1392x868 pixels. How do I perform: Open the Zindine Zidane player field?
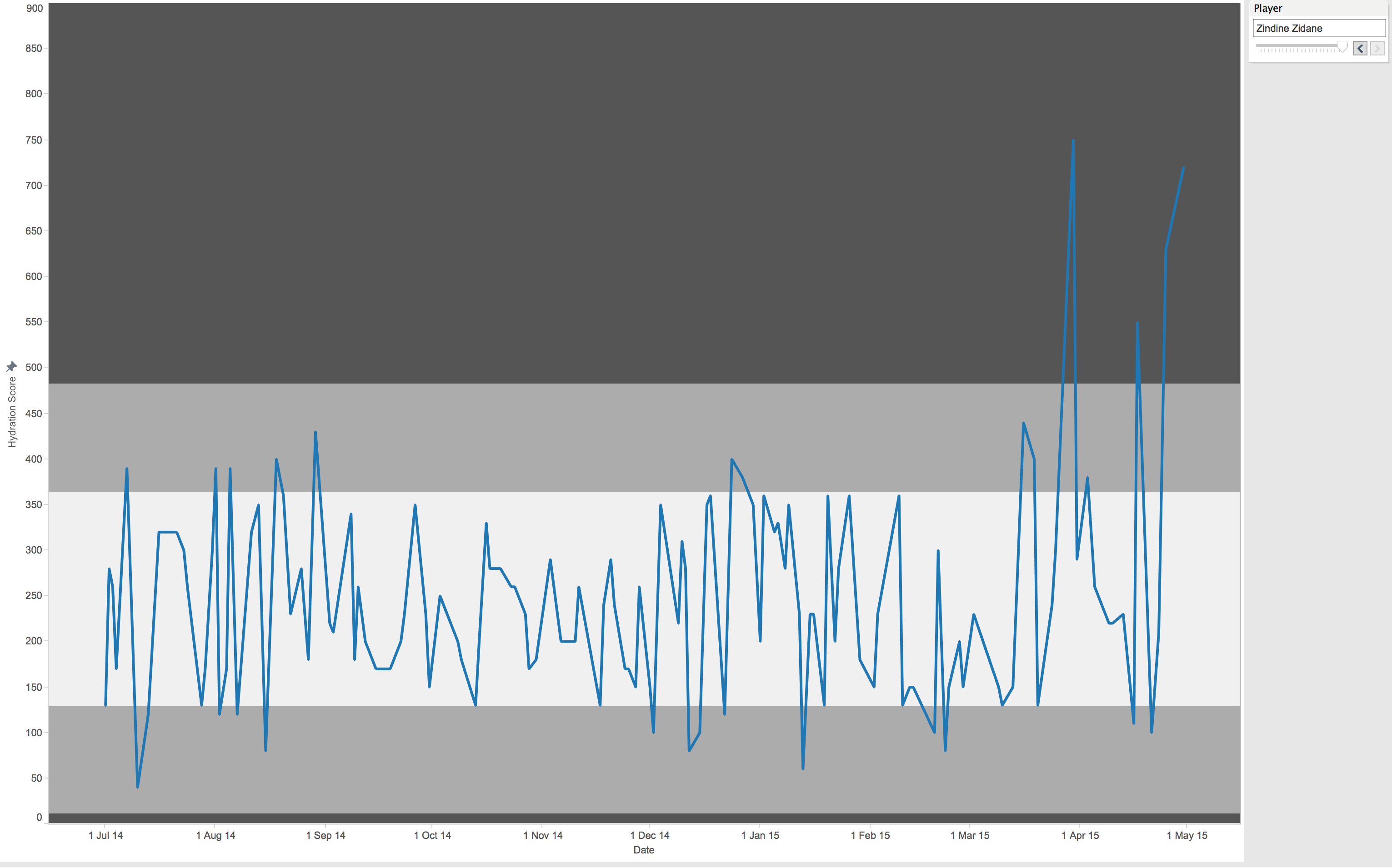click(1318, 28)
